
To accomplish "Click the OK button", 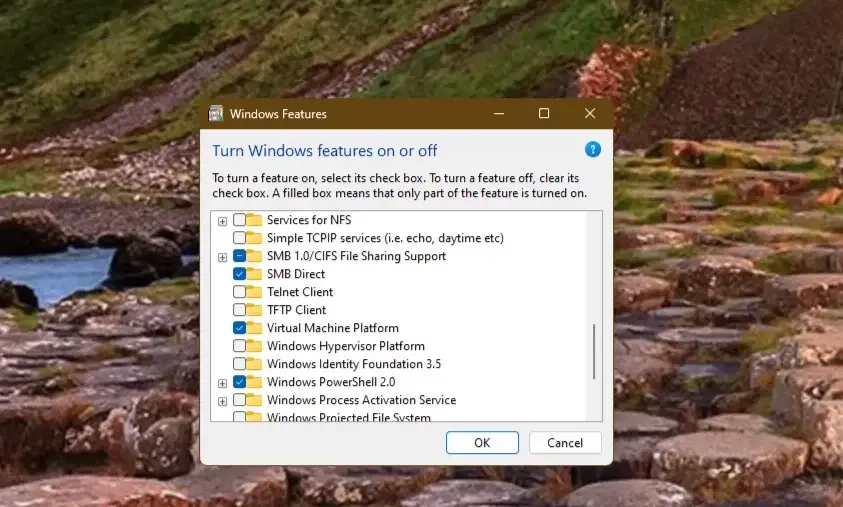I will pyautogui.click(x=482, y=442).
